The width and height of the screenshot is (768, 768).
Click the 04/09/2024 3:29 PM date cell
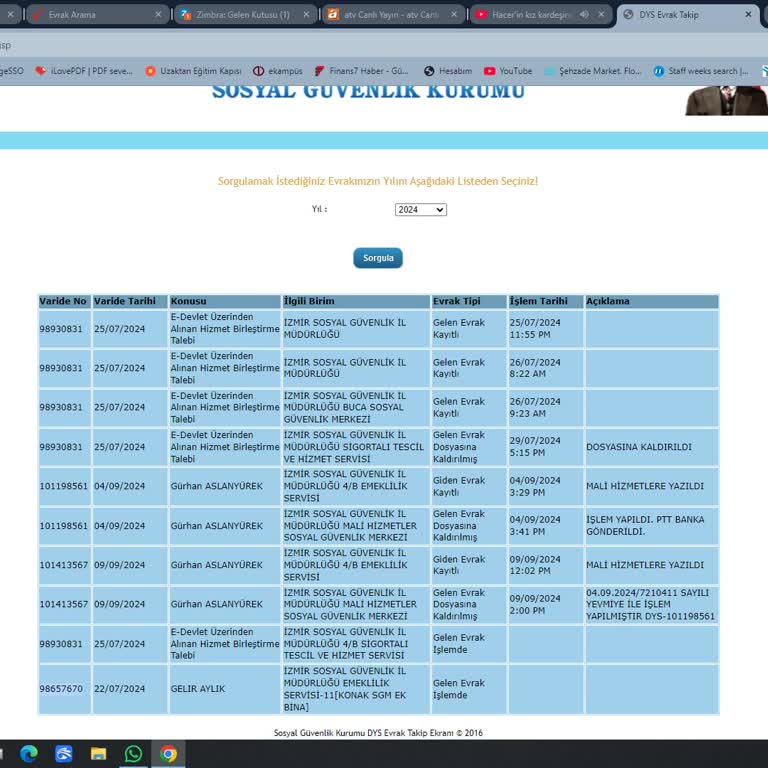[546, 486]
